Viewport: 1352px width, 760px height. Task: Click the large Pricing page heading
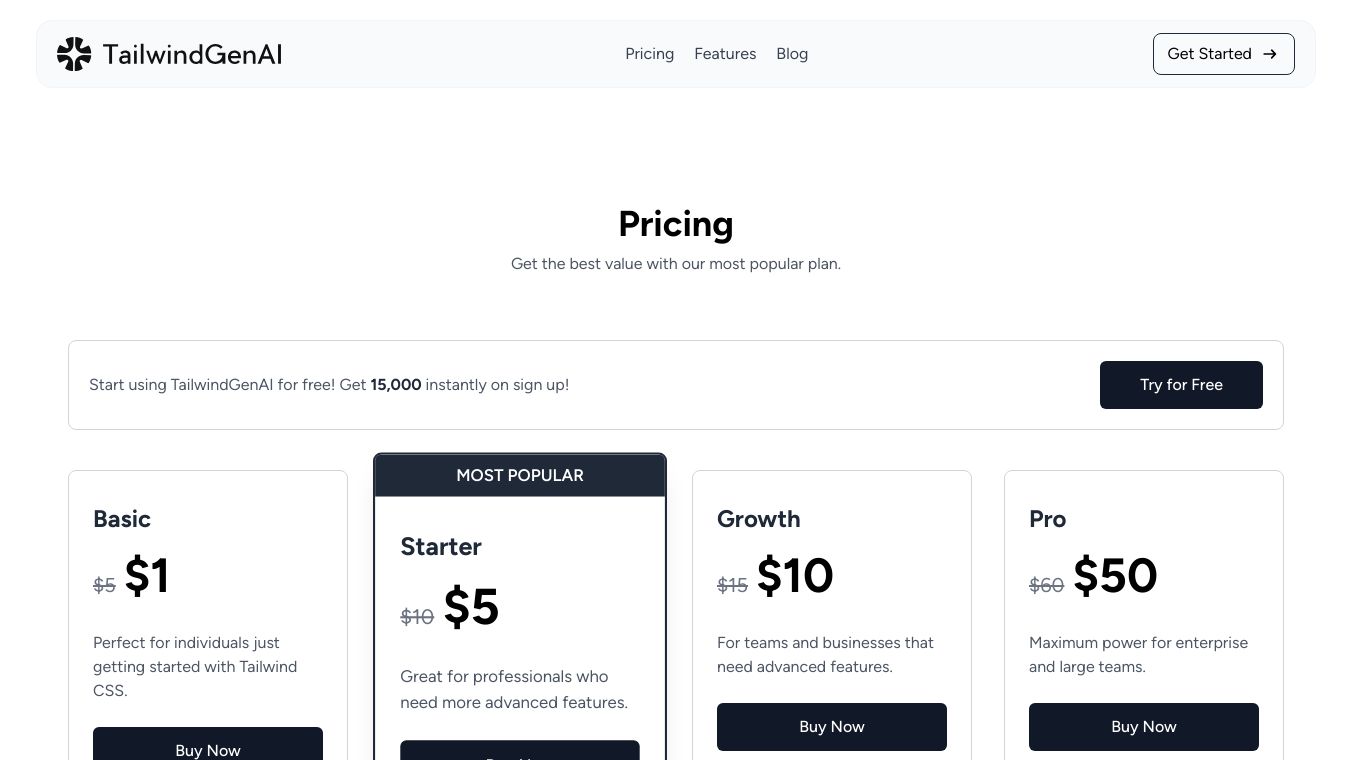pos(676,224)
